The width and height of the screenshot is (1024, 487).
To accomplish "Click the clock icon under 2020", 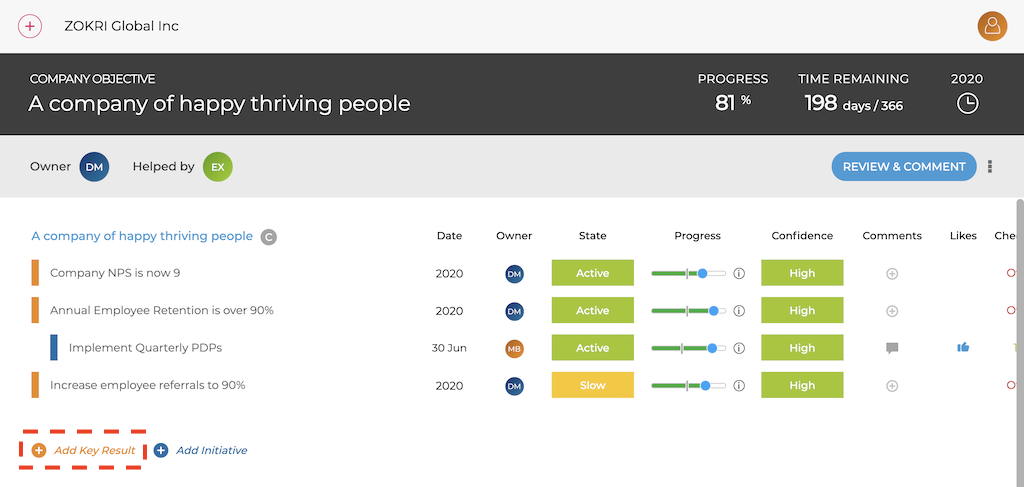I will [x=967, y=104].
